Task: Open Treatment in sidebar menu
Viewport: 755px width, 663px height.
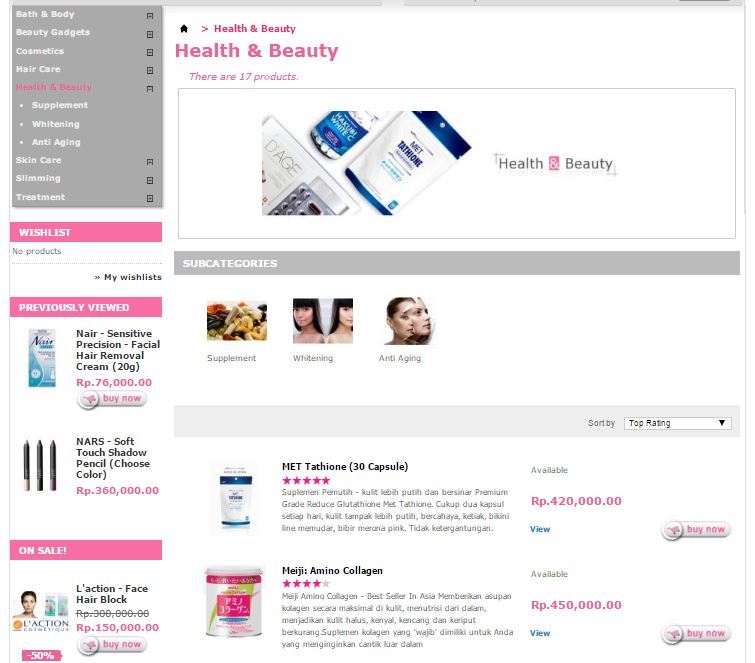Action: pos(40,197)
